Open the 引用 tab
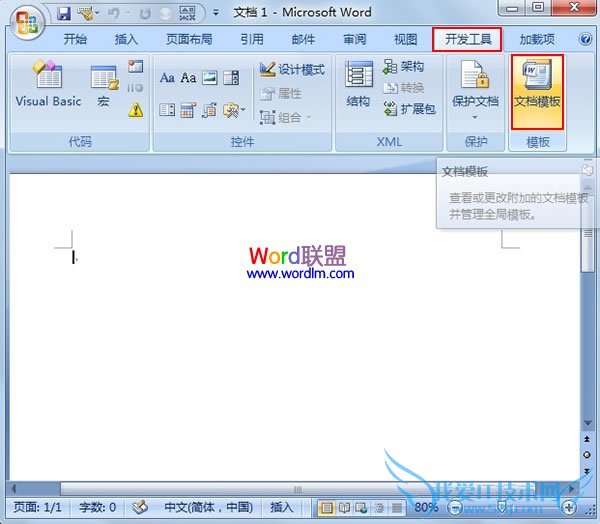Image resolution: width=600 pixels, height=524 pixels. coord(252,39)
